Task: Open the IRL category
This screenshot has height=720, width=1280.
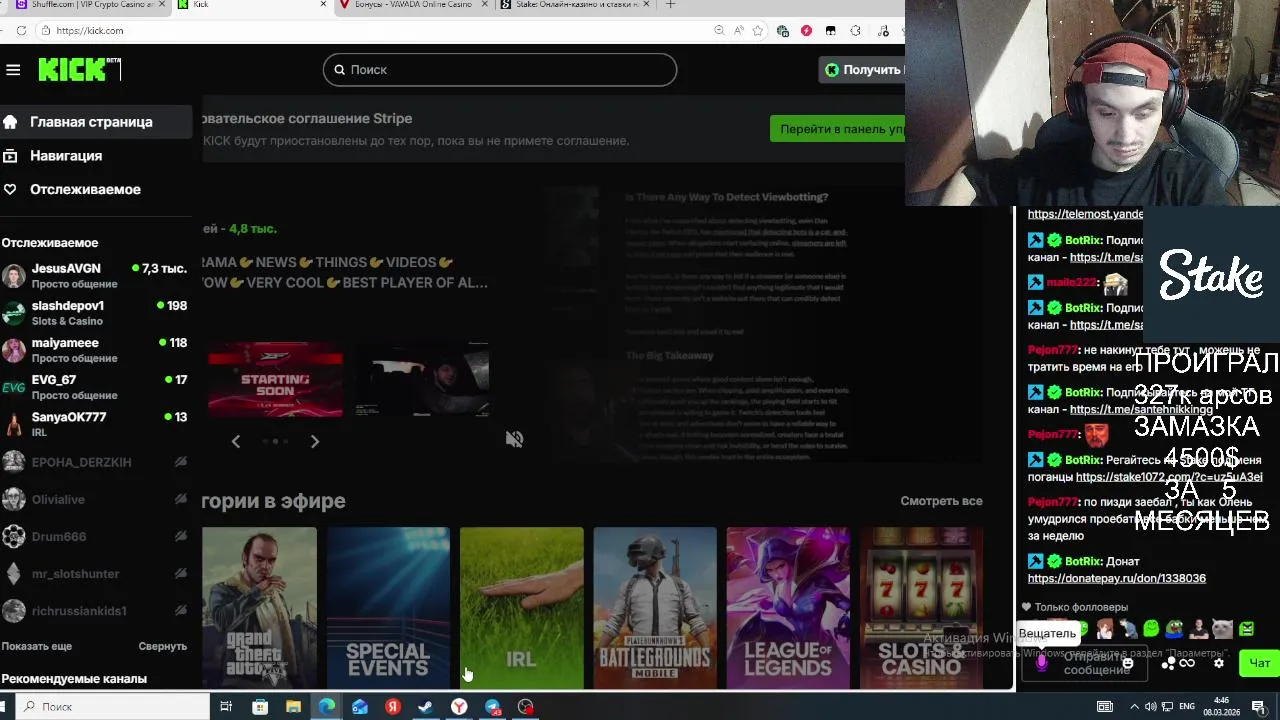Action: pyautogui.click(x=521, y=608)
